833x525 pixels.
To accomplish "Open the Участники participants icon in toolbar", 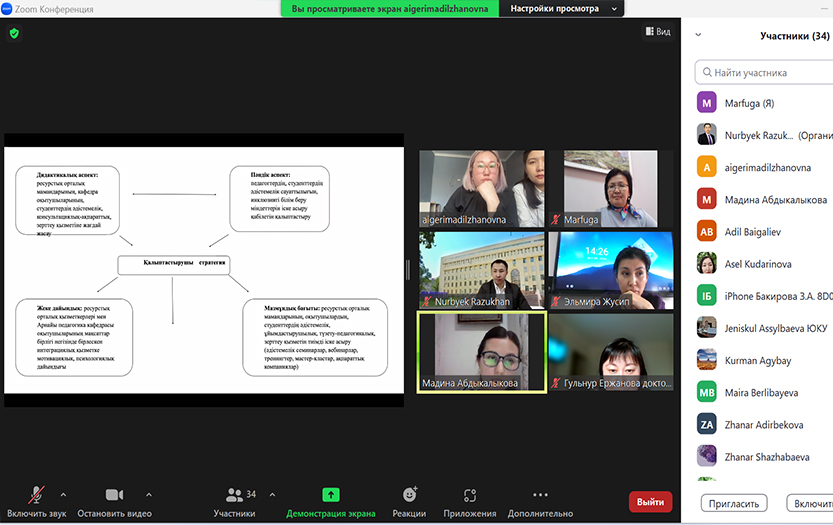I will (x=234, y=495).
